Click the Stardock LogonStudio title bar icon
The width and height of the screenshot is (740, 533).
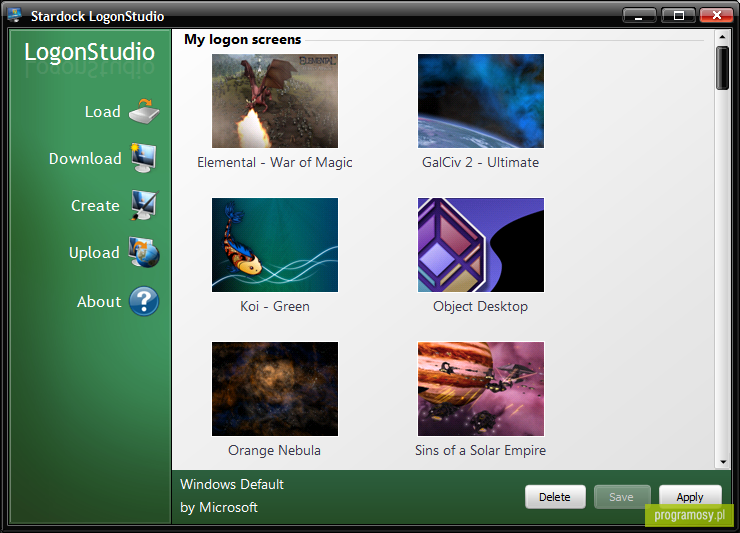[x=15, y=15]
